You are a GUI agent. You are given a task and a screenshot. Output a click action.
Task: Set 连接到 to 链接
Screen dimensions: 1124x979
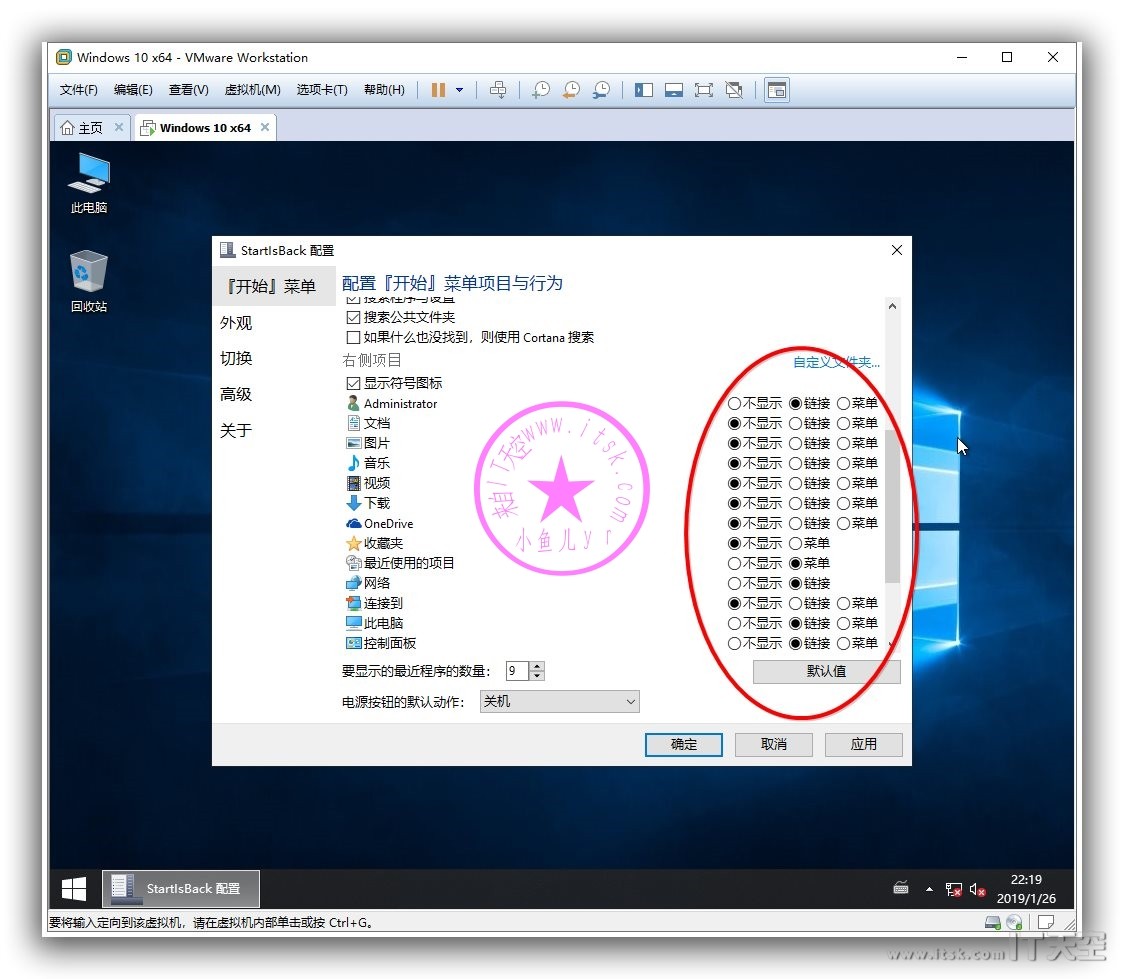(796, 604)
